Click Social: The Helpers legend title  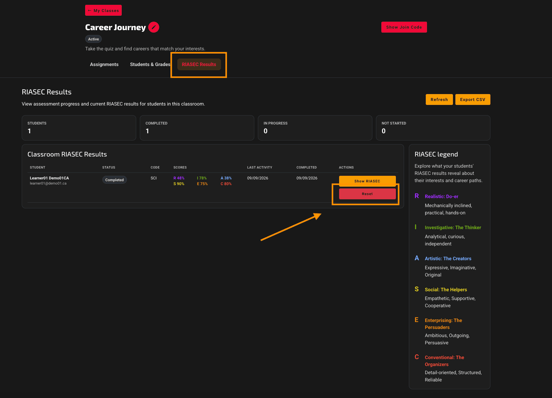pyautogui.click(x=446, y=290)
